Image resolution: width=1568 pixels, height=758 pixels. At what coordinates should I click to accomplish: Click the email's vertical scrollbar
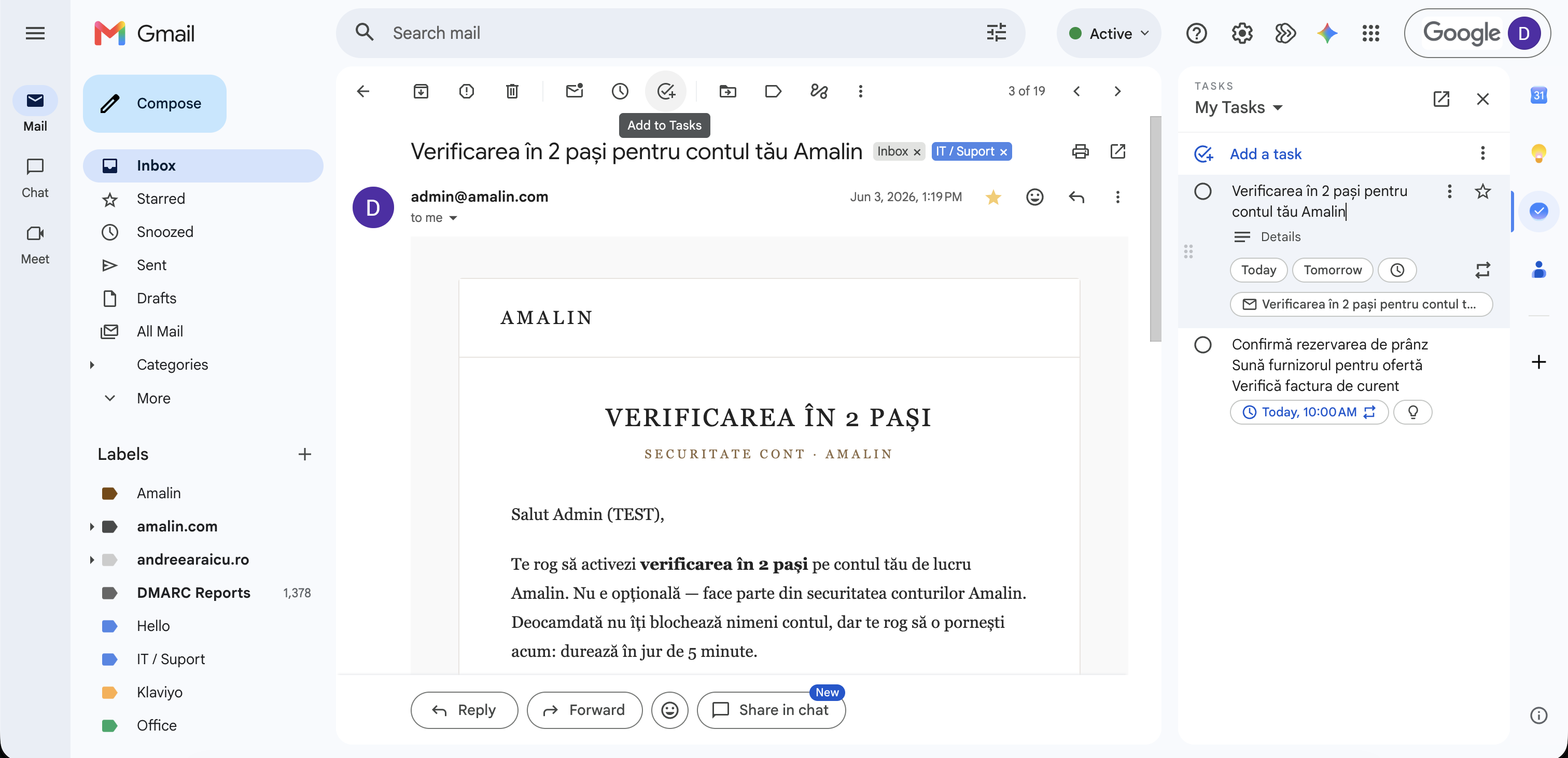click(x=1155, y=228)
